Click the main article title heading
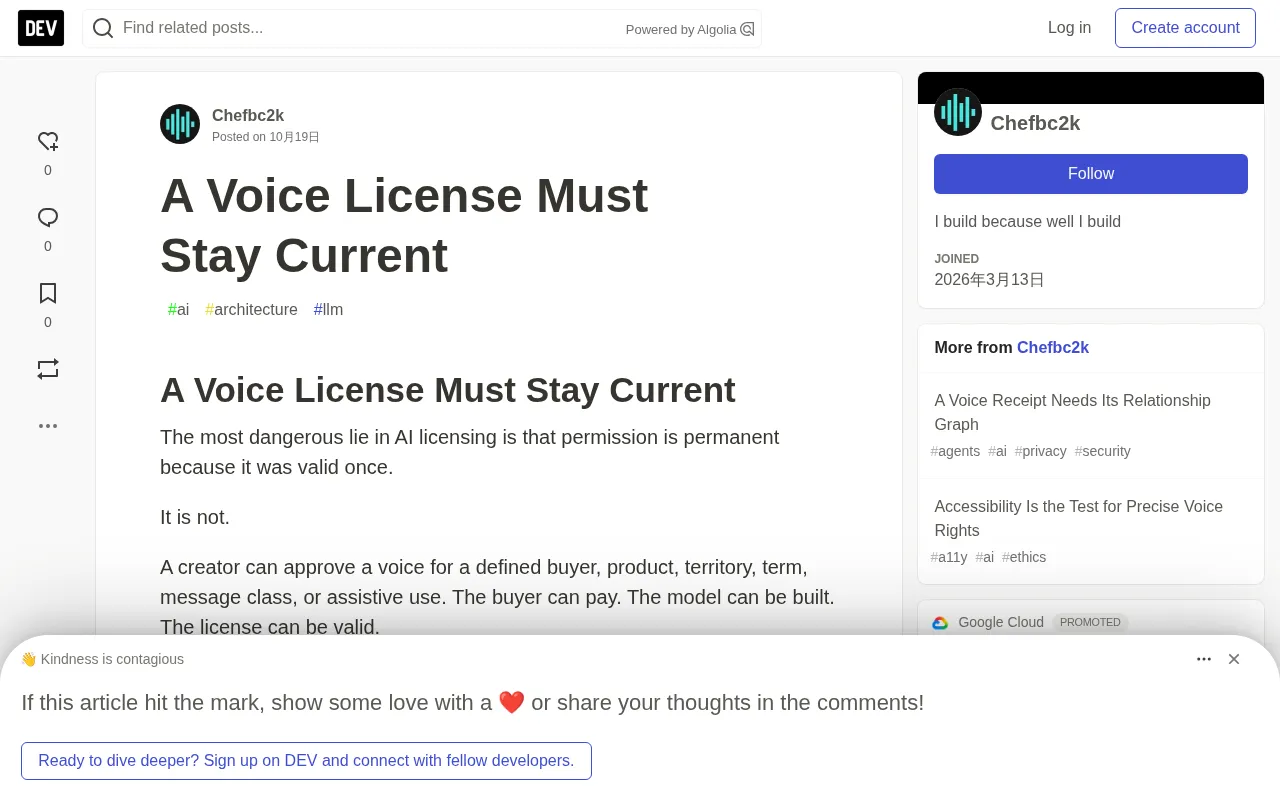Image resolution: width=1280 pixels, height=800 pixels. point(404,225)
